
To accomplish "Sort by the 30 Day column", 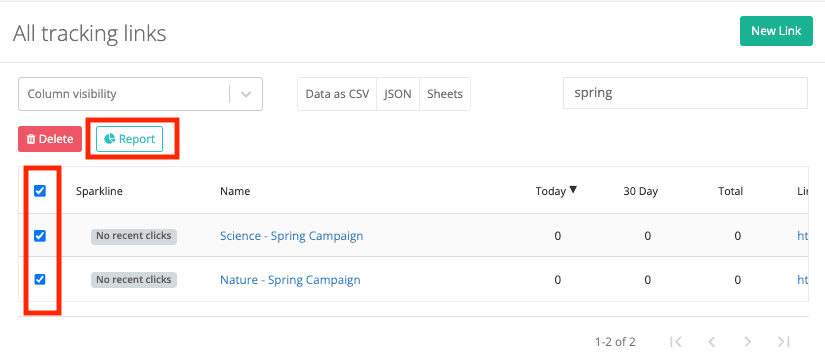I will click(641, 191).
